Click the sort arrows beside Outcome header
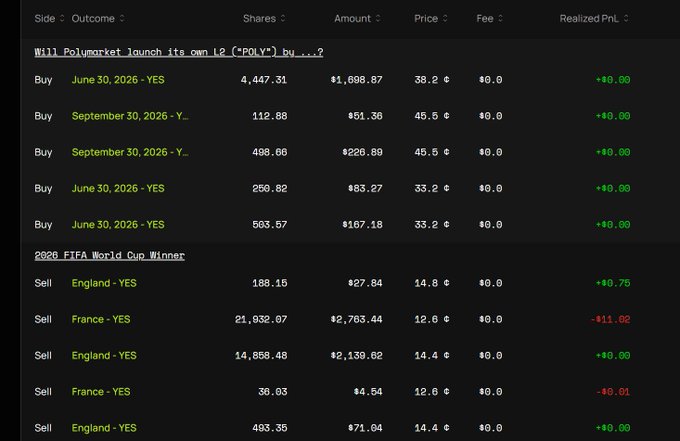 point(122,19)
